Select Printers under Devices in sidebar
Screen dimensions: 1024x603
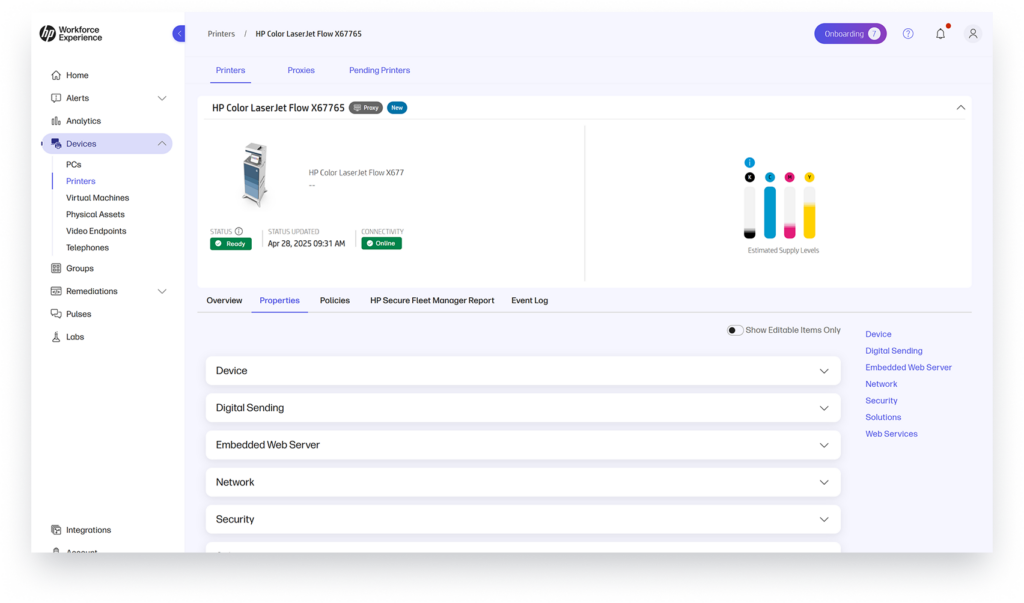[80, 181]
